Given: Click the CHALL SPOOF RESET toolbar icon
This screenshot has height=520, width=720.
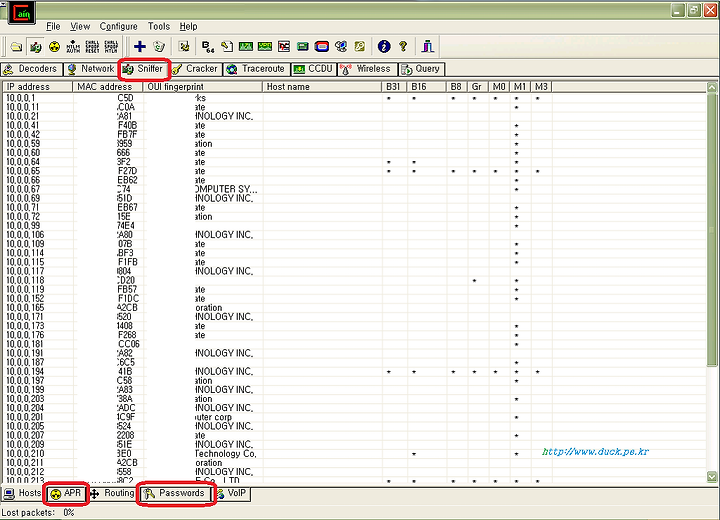Looking at the screenshot, I should coord(92,46).
